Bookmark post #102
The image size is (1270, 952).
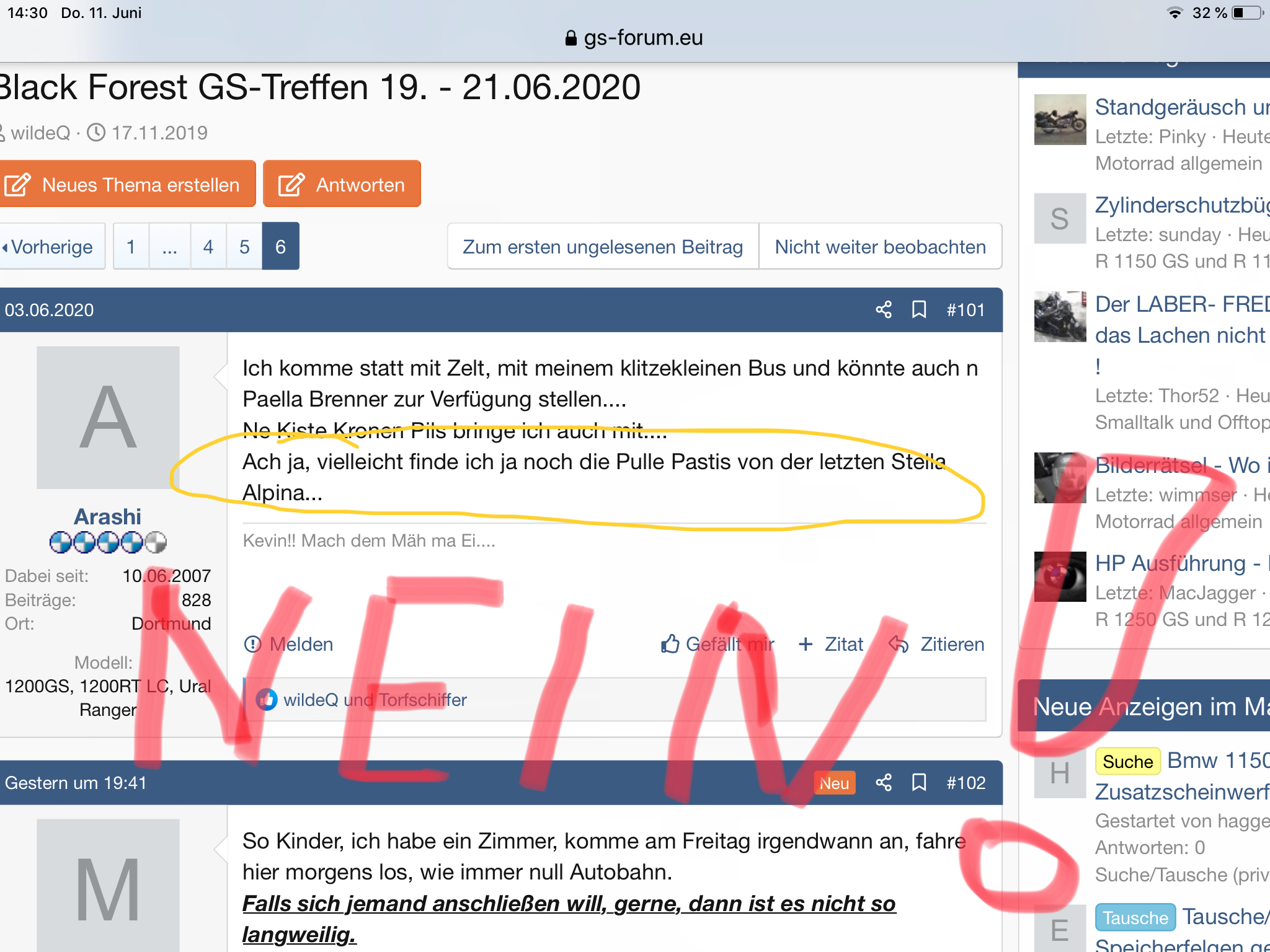[x=919, y=783]
